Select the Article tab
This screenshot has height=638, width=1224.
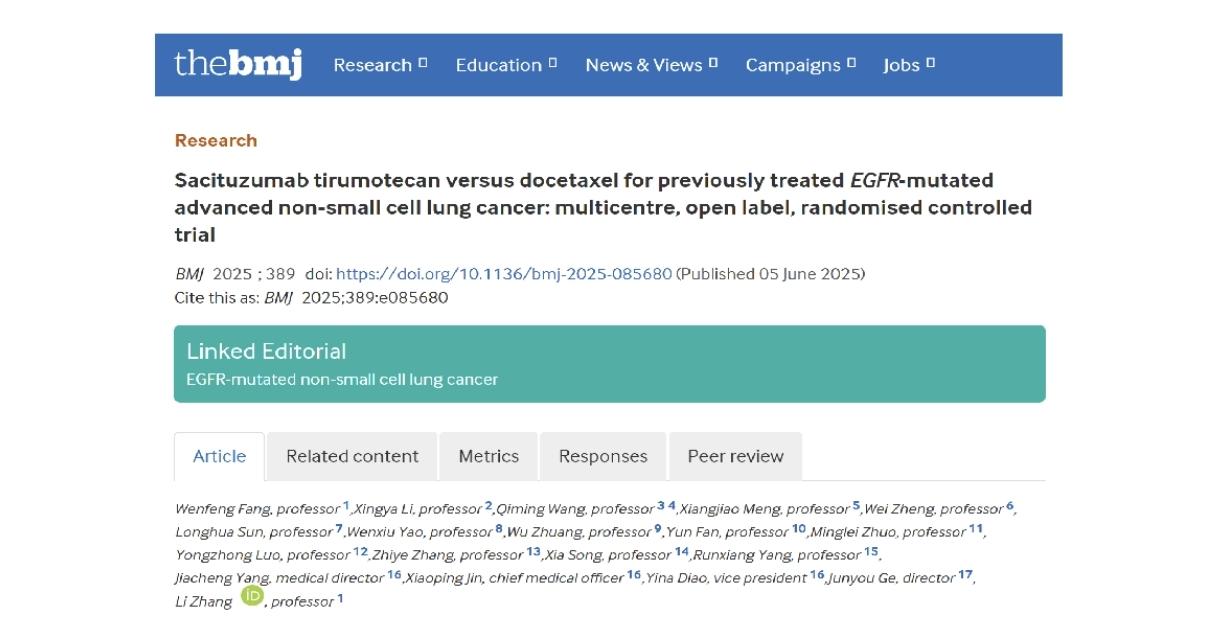click(x=219, y=457)
